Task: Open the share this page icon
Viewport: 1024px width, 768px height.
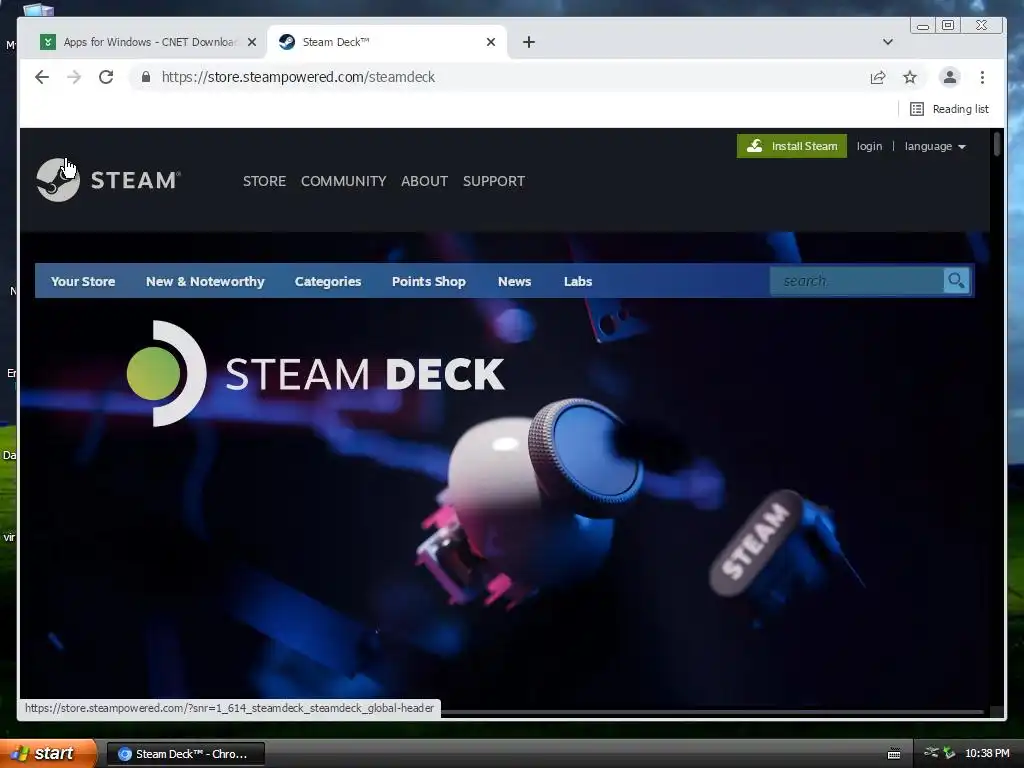Action: point(878,77)
